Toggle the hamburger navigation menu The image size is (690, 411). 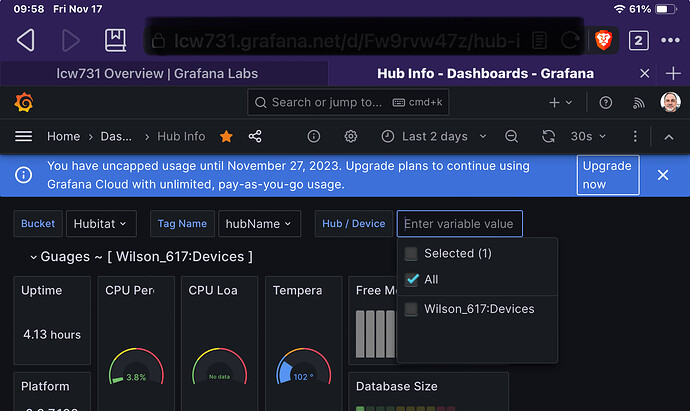click(23, 136)
